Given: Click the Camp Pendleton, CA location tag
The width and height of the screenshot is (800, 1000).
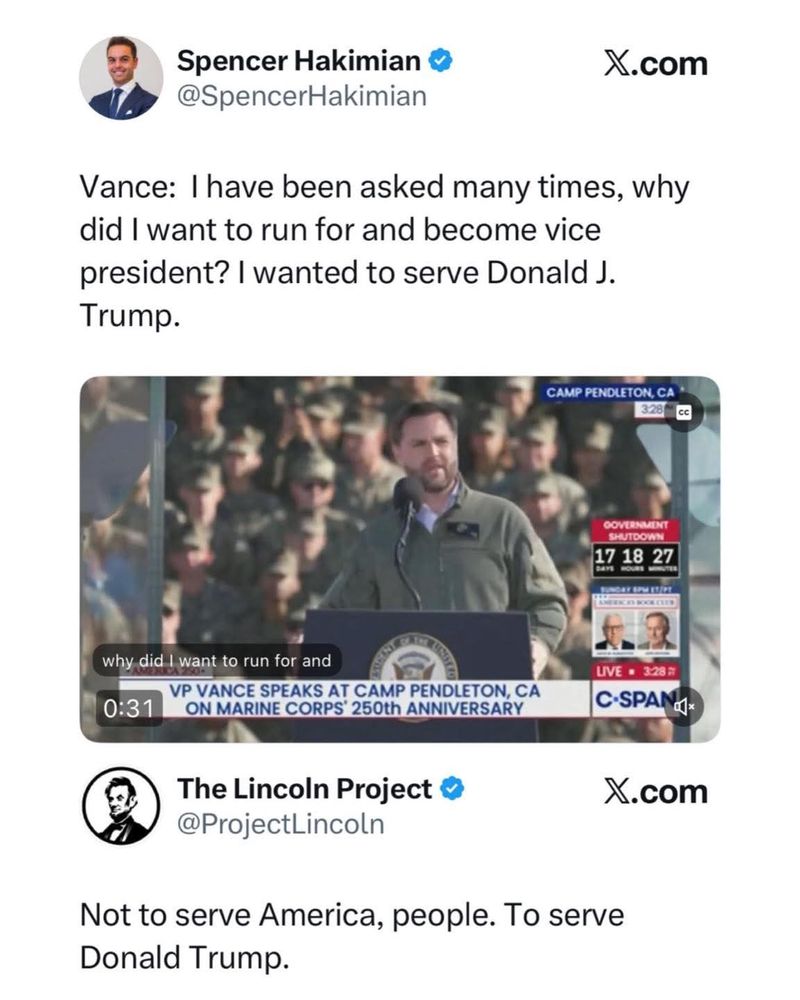Looking at the screenshot, I should pyautogui.click(x=609, y=392).
